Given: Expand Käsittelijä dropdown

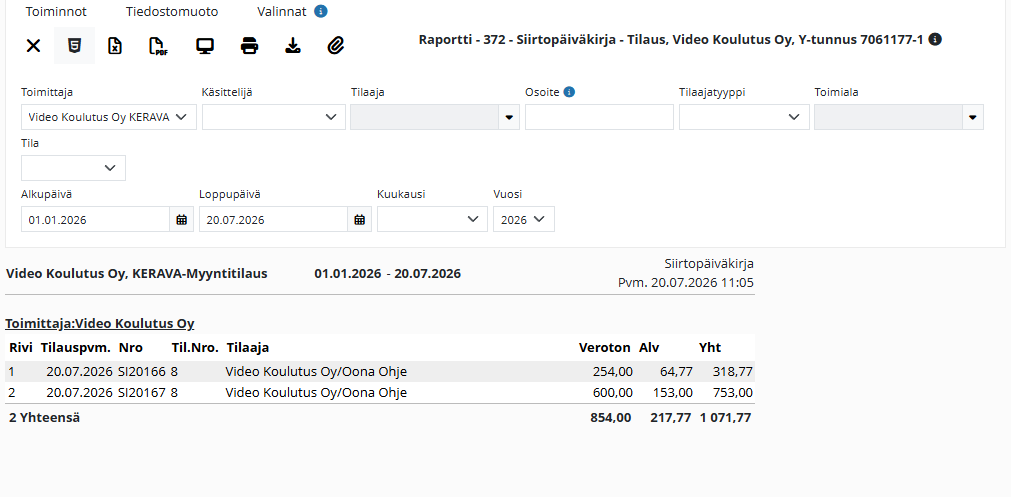Looking at the screenshot, I should tap(274, 117).
